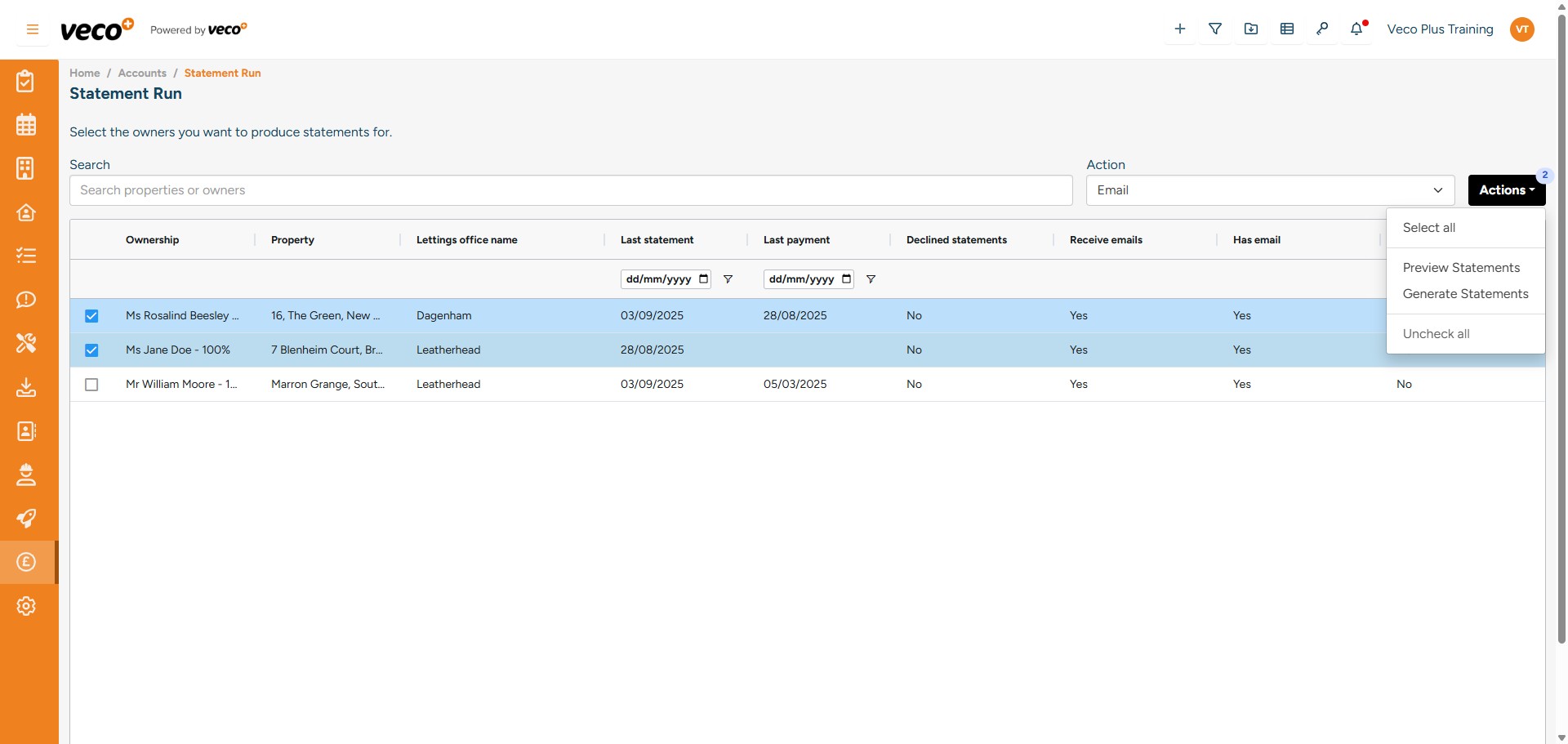Open the Action dropdown showing Email
The width and height of the screenshot is (1568, 744).
tap(1269, 189)
